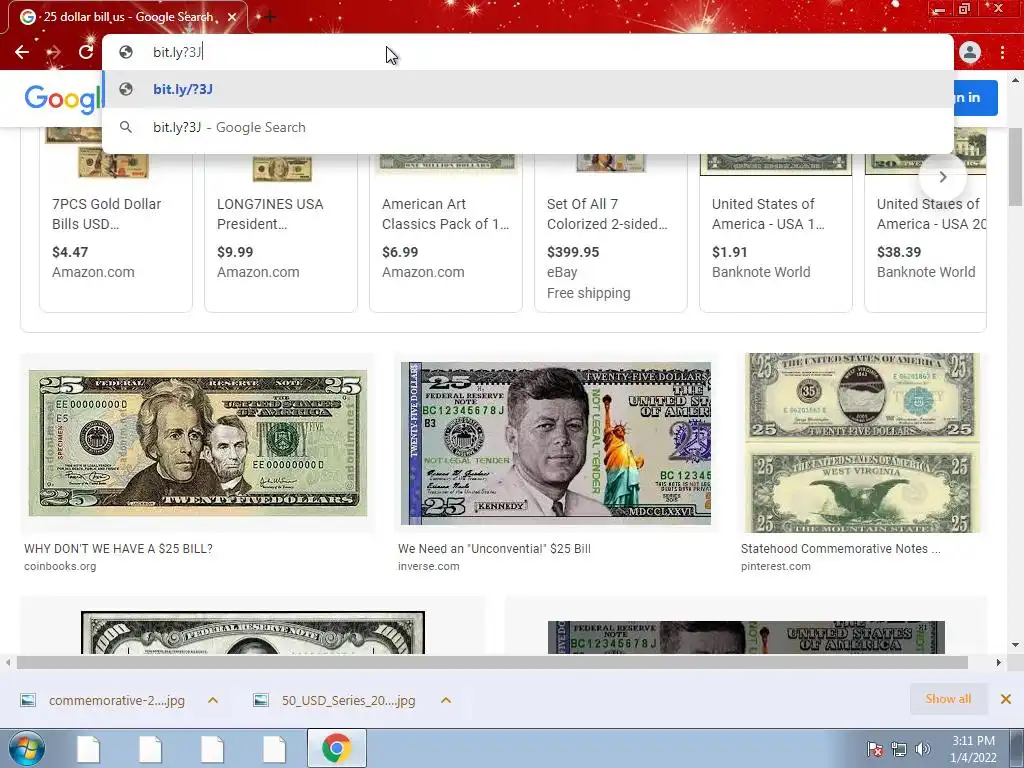Open downloaded file commemorative-2....jpg
Viewport: 1024px width, 768px height.
coord(104,700)
